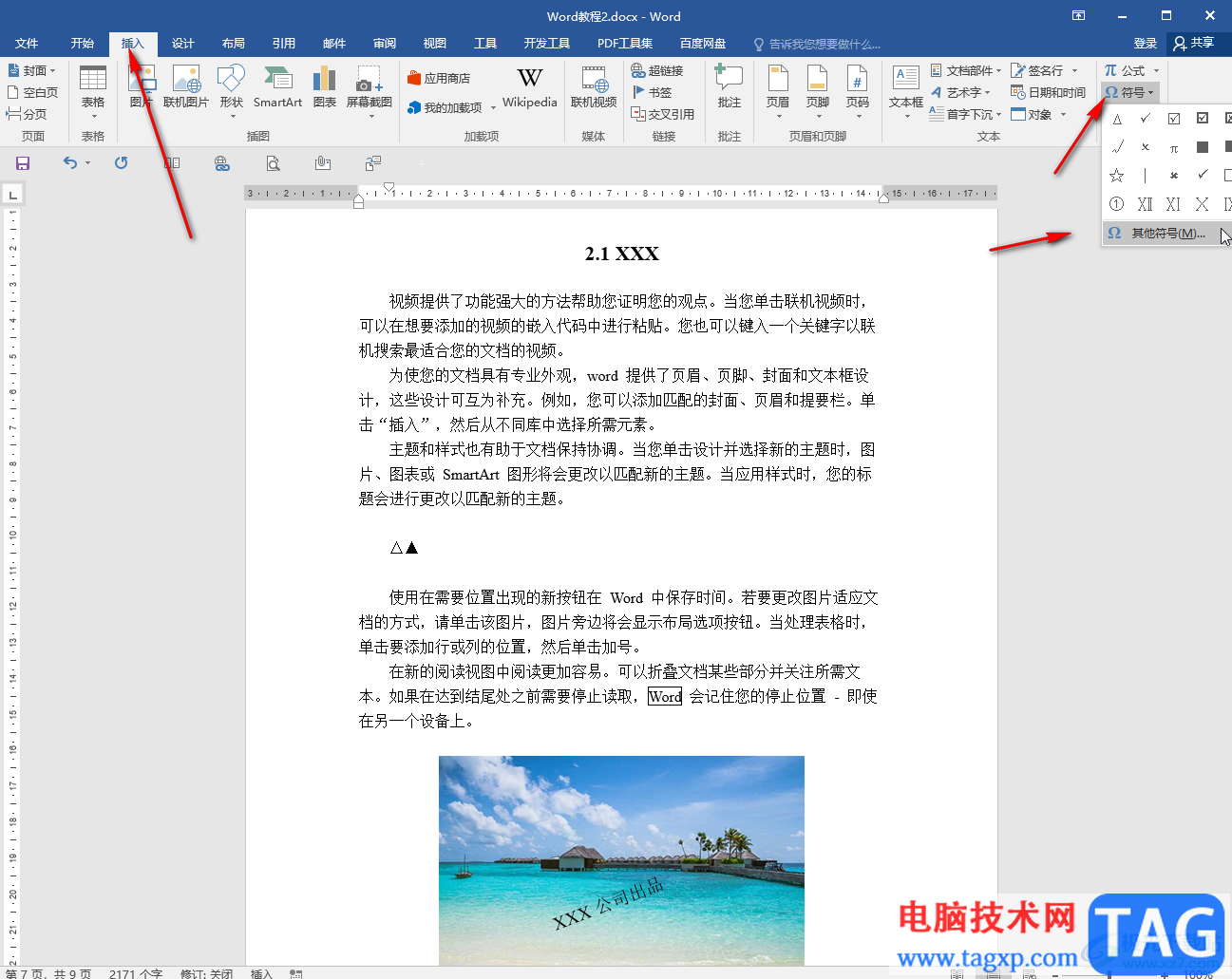Image resolution: width=1232 pixels, height=979 pixels.
Task: Insert a bookmark with 书签
Action: 653,92
